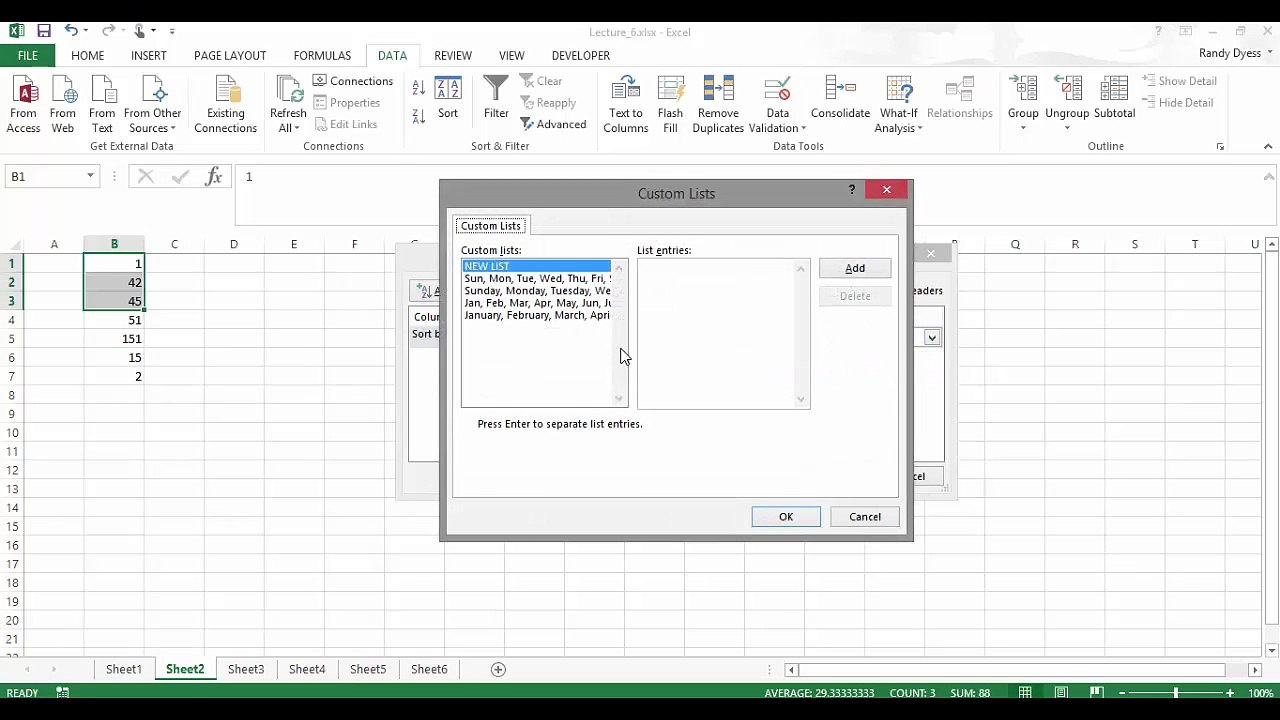Click OK in Custom Lists dialog
Viewport: 1280px width, 720px height.
coord(786,517)
